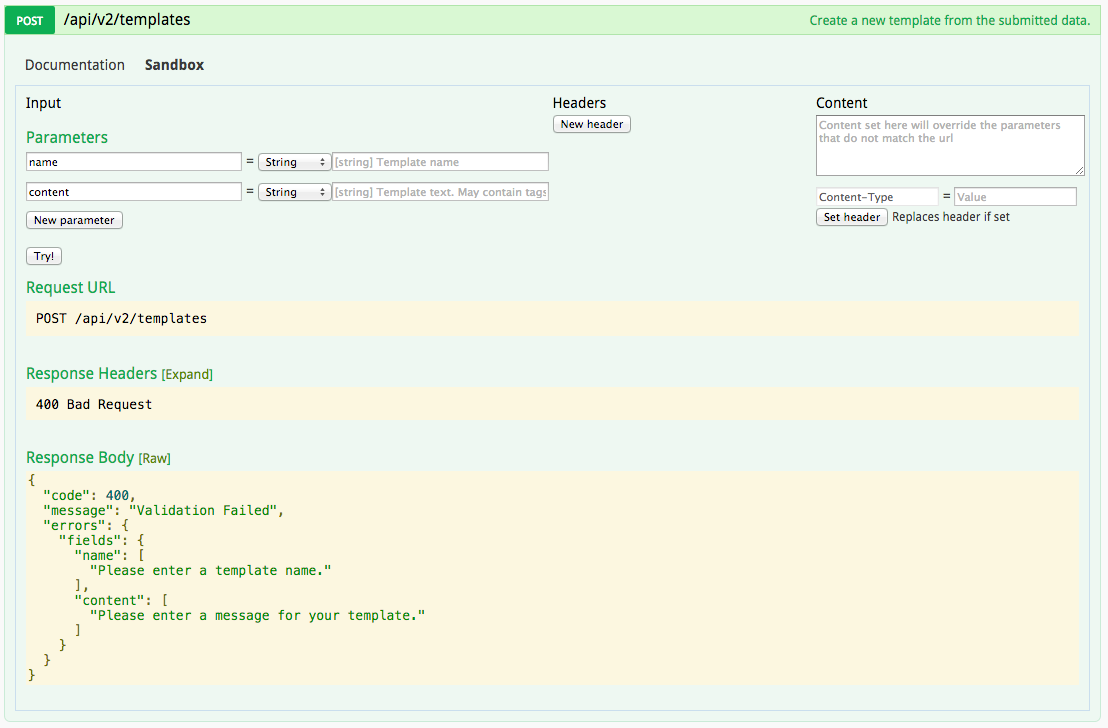Click the 'content' parameter key field
Screen dimensions: 1108x728
point(134,192)
